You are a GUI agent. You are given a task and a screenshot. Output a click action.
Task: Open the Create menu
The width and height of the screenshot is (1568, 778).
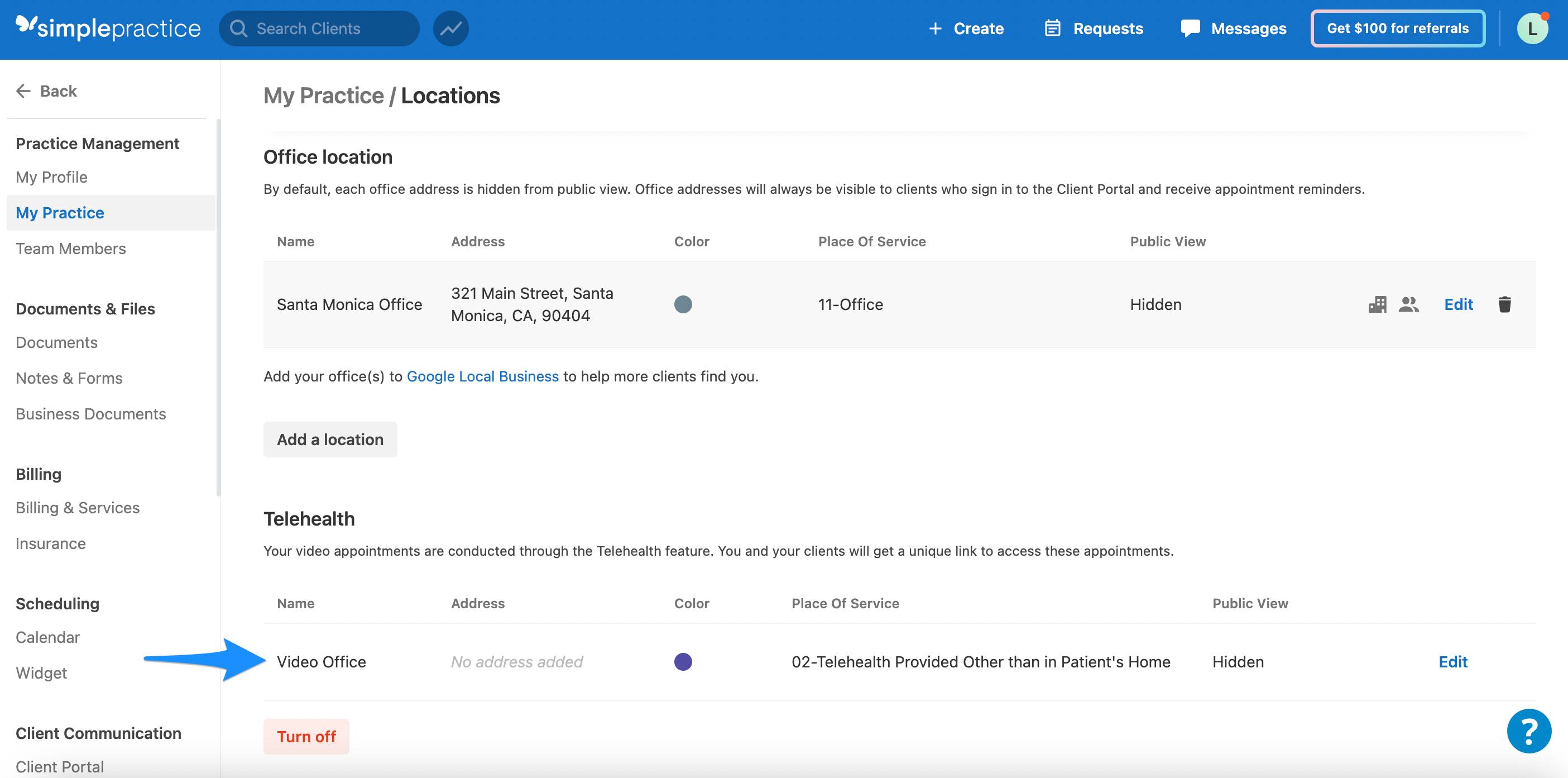(966, 28)
